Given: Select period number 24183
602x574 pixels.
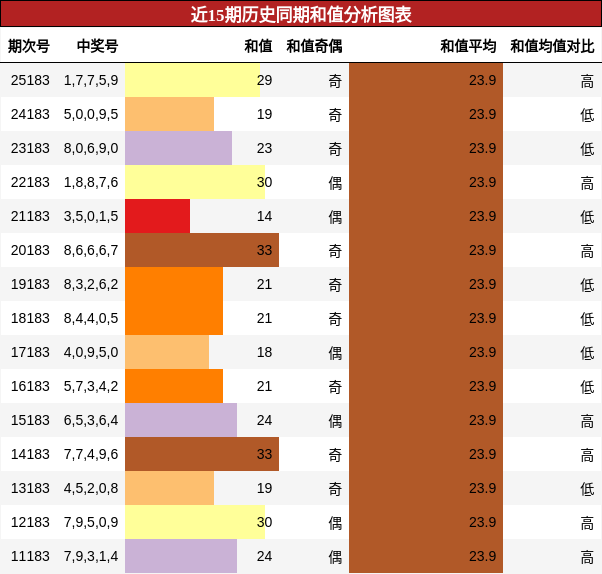Looking at the screenshot, I should pos(30,114).
